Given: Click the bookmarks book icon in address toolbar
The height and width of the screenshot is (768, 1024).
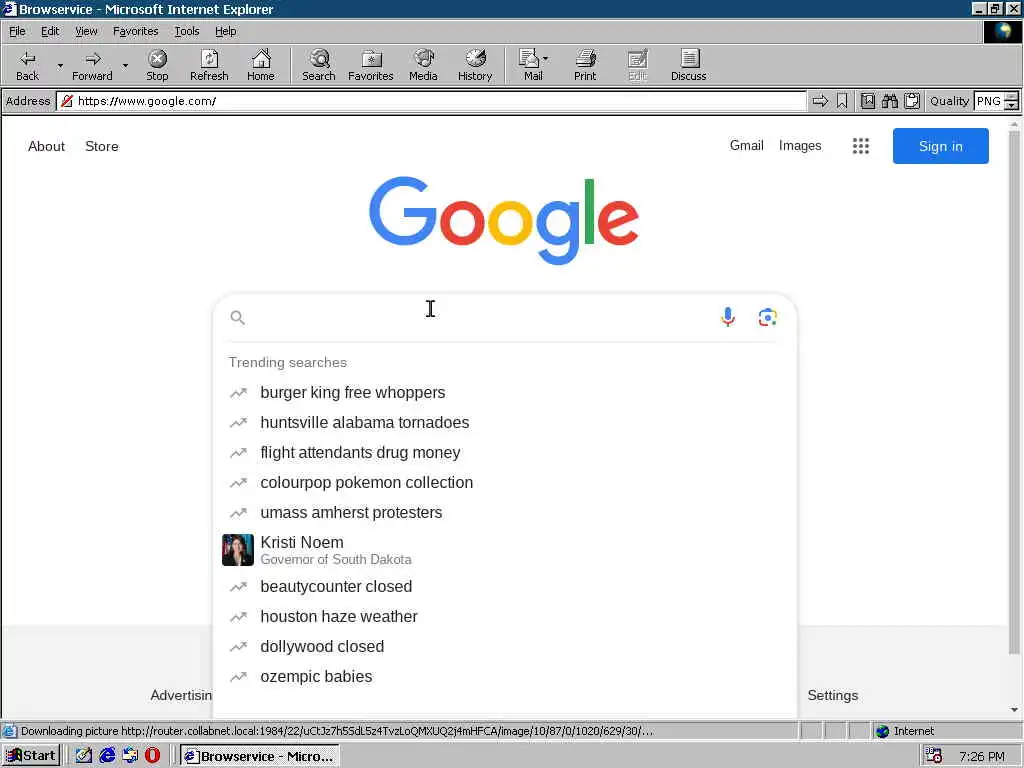Looking at the screenshot, I should (x=867, y=101).
